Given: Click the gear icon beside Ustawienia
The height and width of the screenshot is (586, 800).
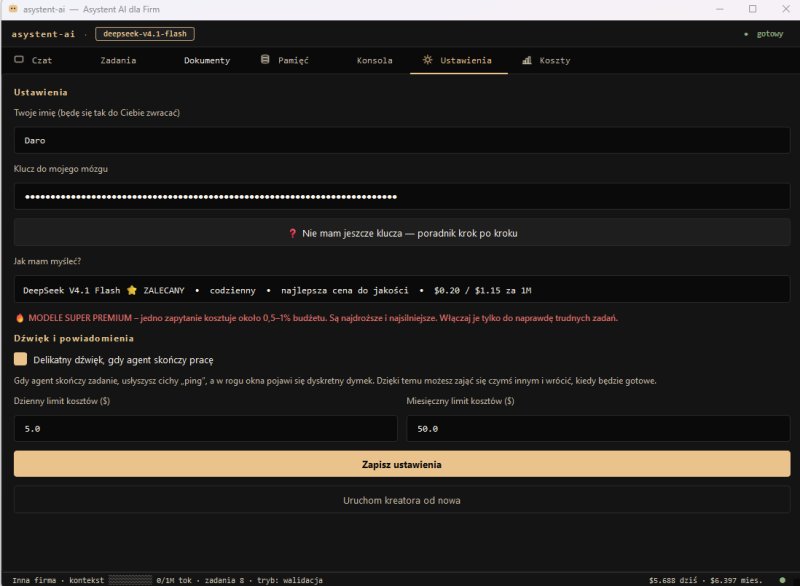Looking at the screenshot, I should tap(428, 60).
